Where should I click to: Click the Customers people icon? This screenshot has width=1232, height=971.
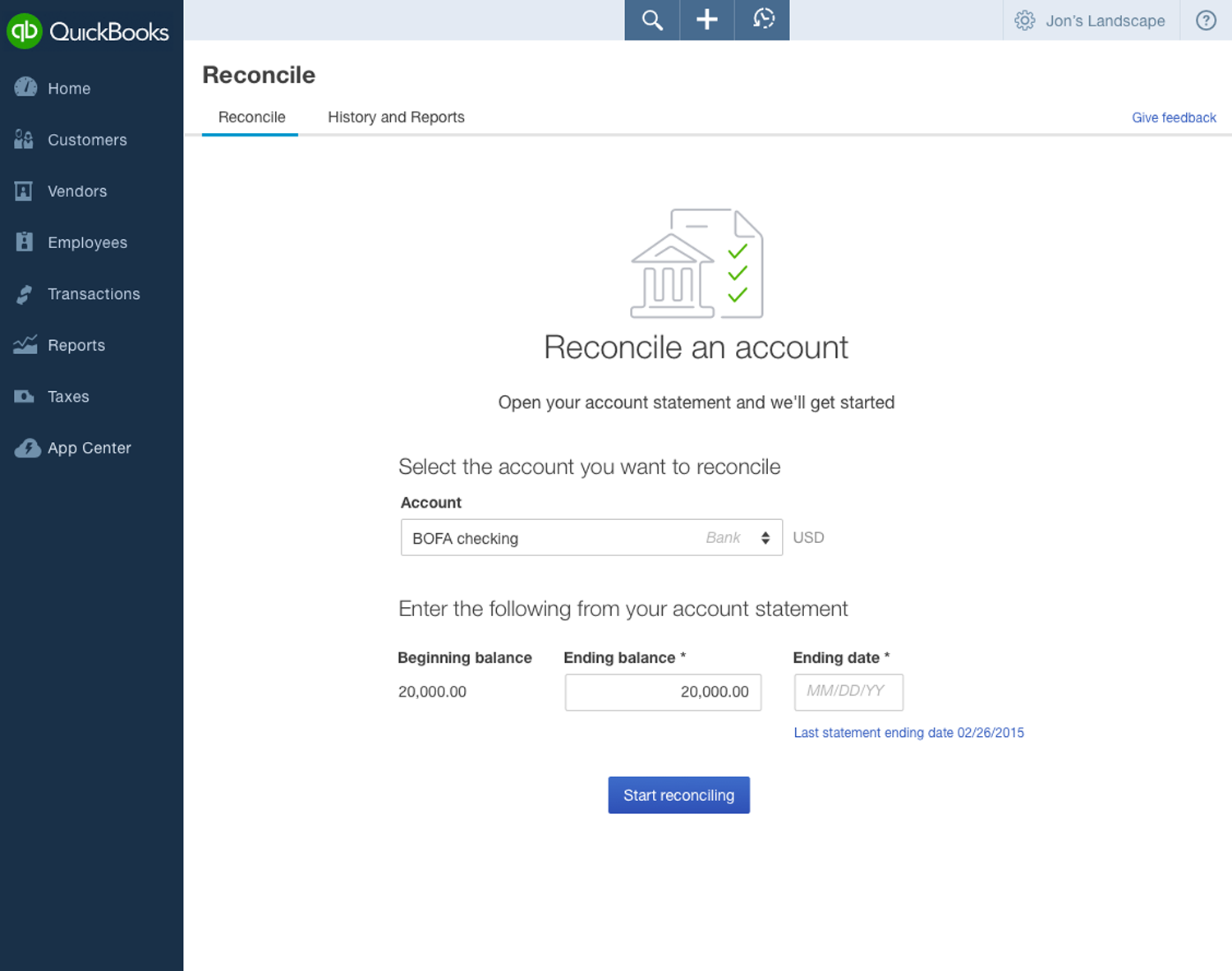24,139
